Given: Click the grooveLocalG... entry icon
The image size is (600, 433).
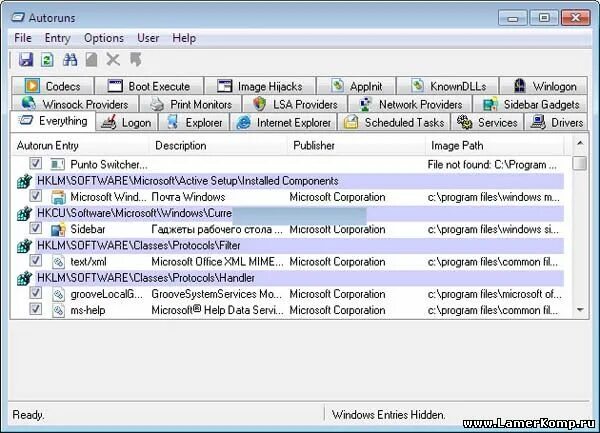Looking at the screenshot, I should click(58, 294).
